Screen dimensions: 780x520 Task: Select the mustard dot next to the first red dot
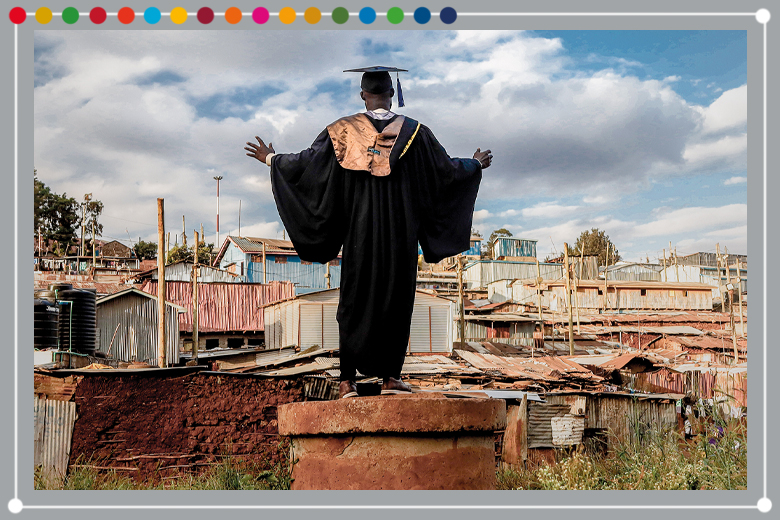point(43,15)
